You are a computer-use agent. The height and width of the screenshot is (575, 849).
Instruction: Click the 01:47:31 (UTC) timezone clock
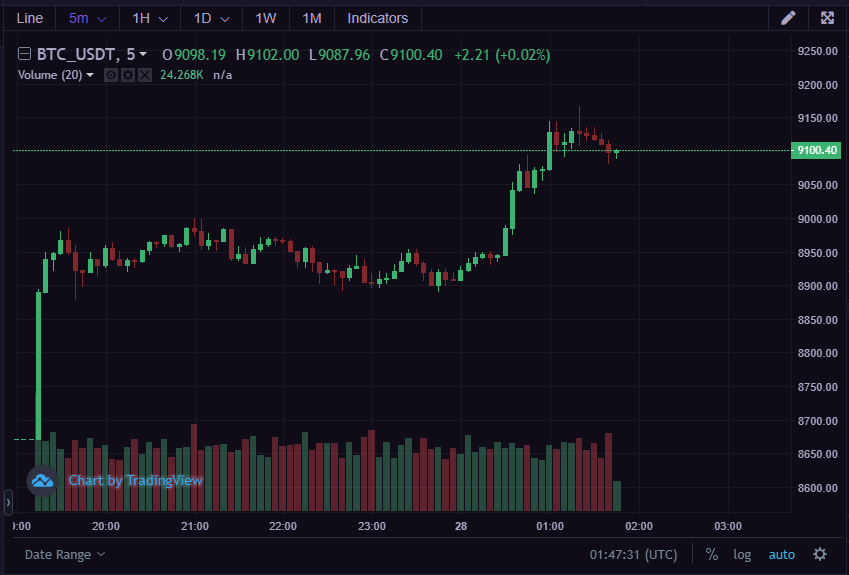tap(634, 554)
